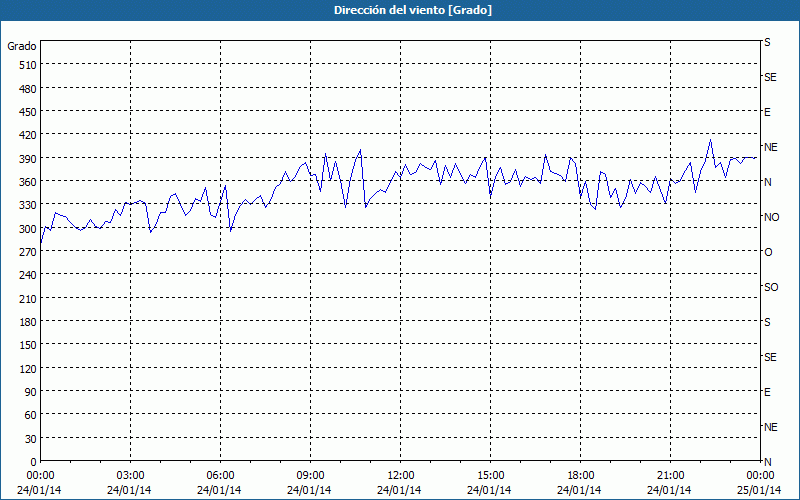Click the 'S' compass label level with 180
The width and height of the screenshot is (800, 500).
(767, 322)
